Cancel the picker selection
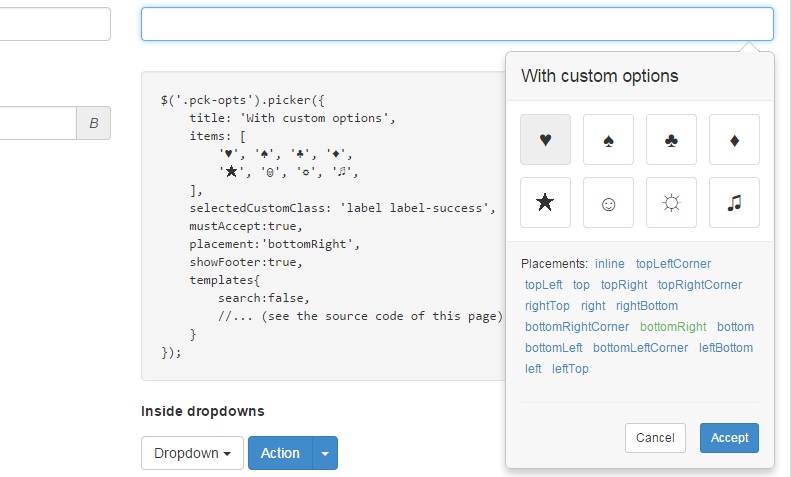 click(x=655, y=438)
